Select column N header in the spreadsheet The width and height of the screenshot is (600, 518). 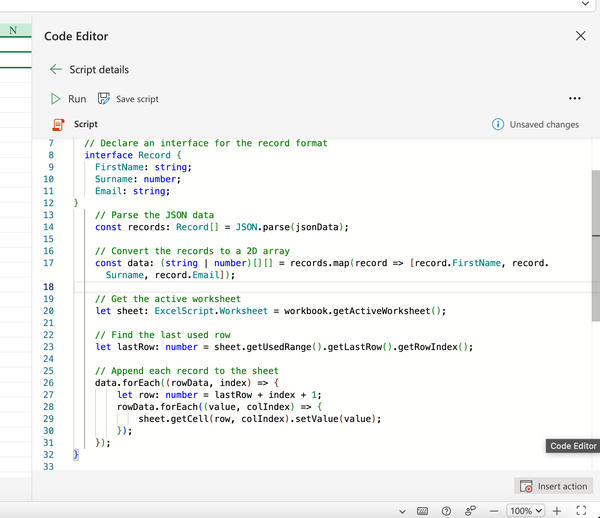(13, 31)
